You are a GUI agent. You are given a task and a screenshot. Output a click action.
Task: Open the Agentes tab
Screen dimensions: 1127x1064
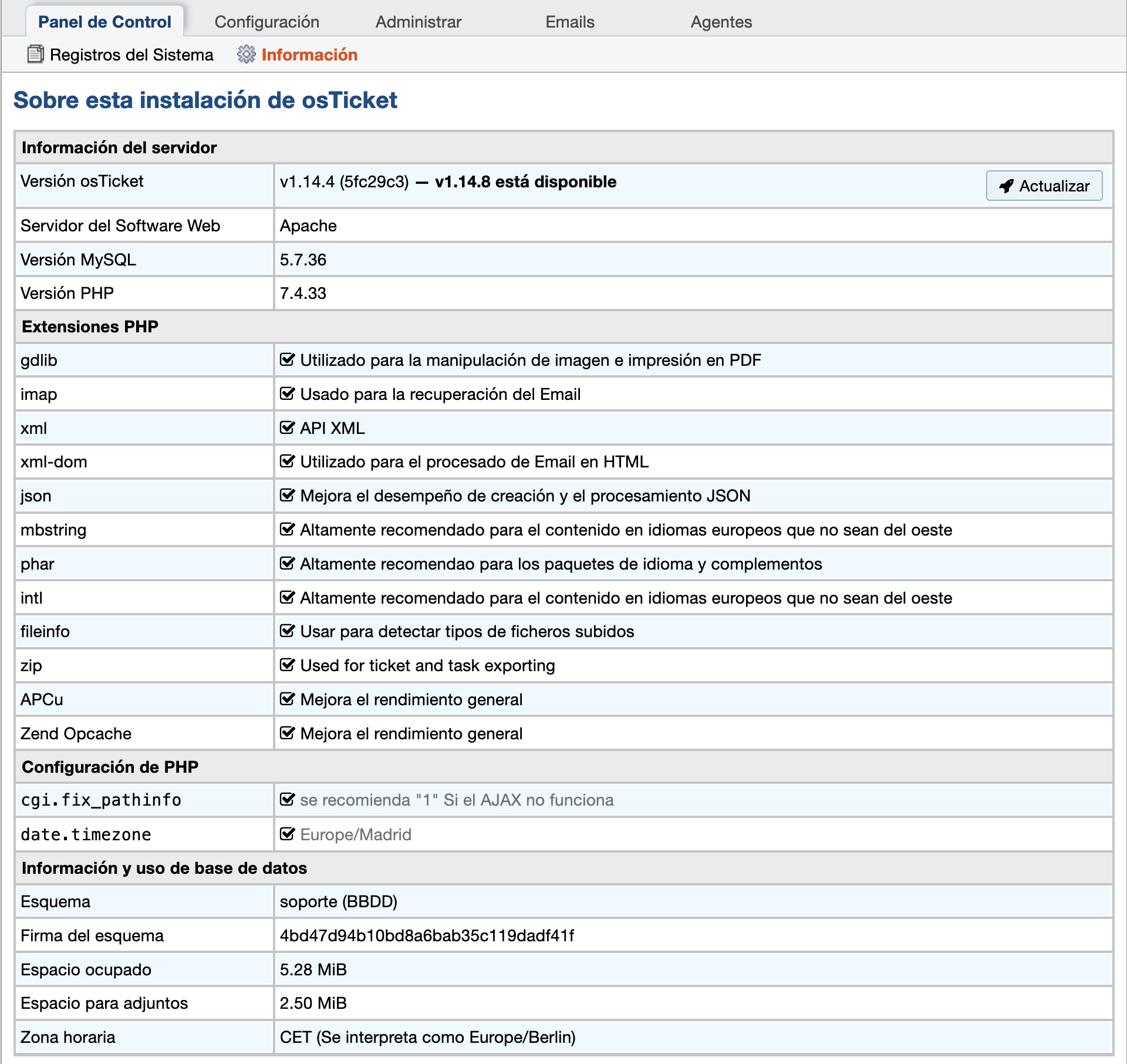tap(721, 22)
